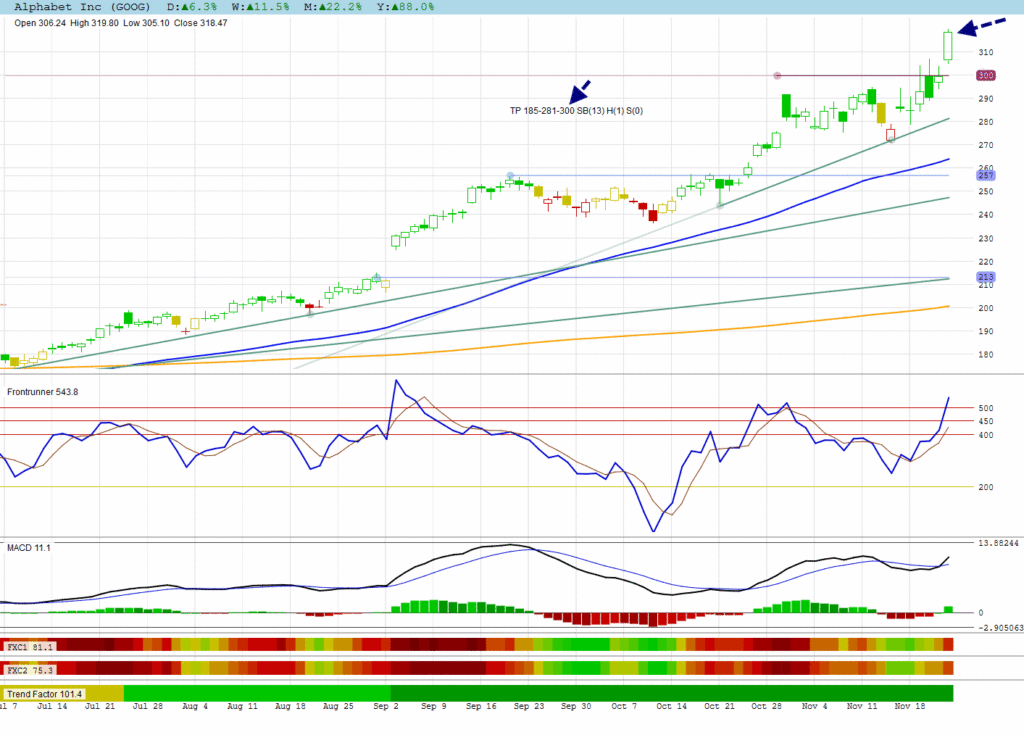Select the red 300 price tag
Image resolution: width=1024 pixels, height=735 pixels.
(985, 75)
